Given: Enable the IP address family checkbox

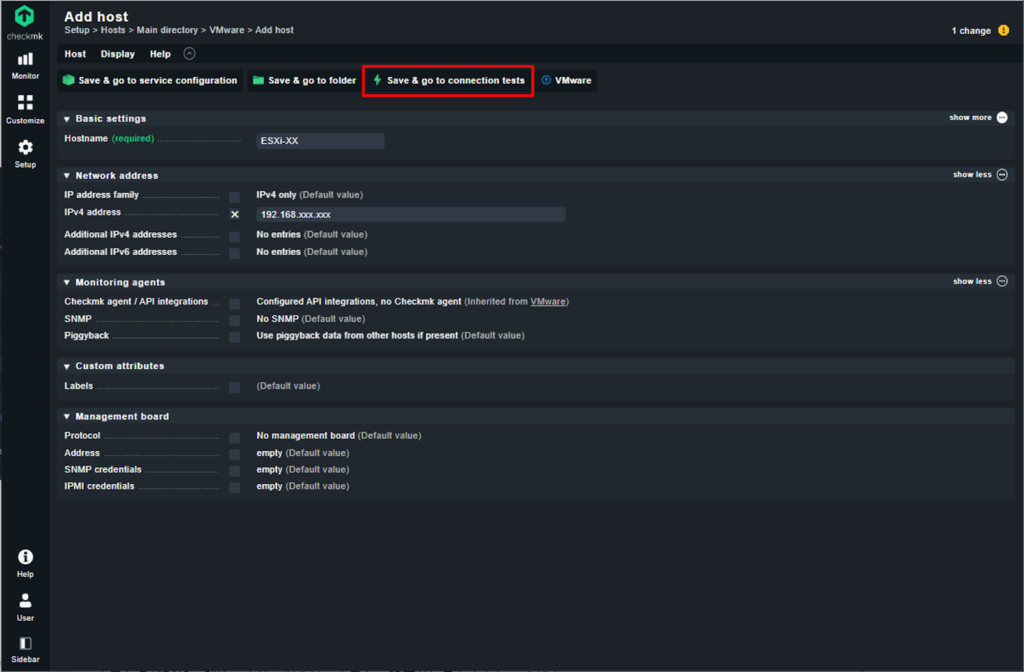Looking at the screenshot, I should click(x=234, y=197).
